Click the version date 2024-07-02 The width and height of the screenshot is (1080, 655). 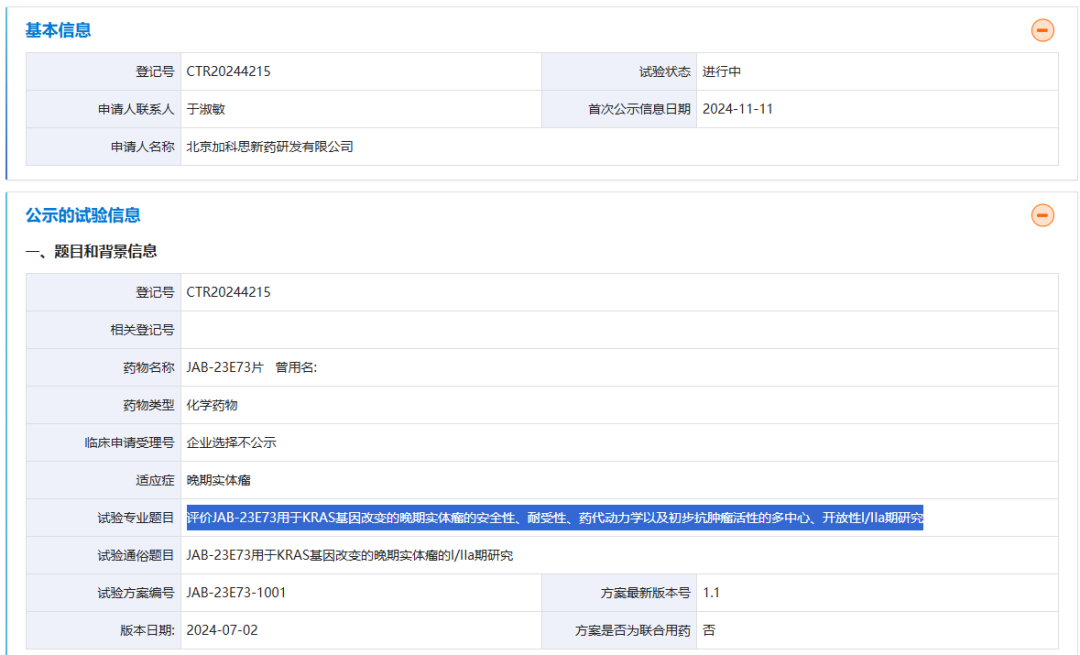222,630
